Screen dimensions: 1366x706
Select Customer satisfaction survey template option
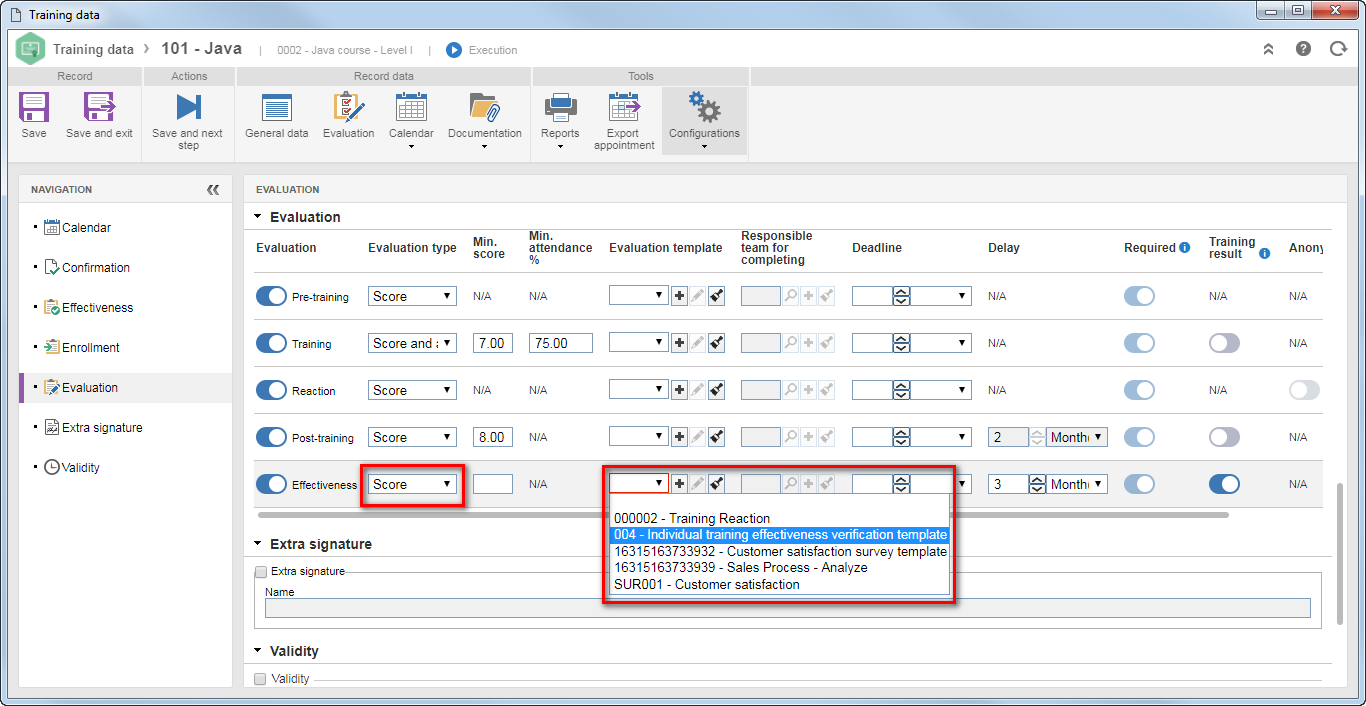(779, 551)
